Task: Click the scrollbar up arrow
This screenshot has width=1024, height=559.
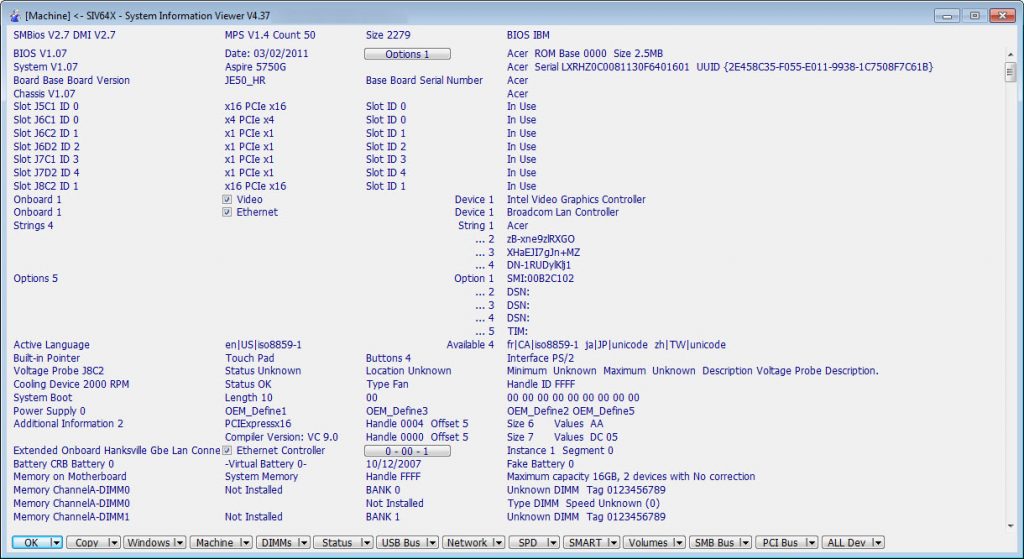Action: pos(1011,55)
